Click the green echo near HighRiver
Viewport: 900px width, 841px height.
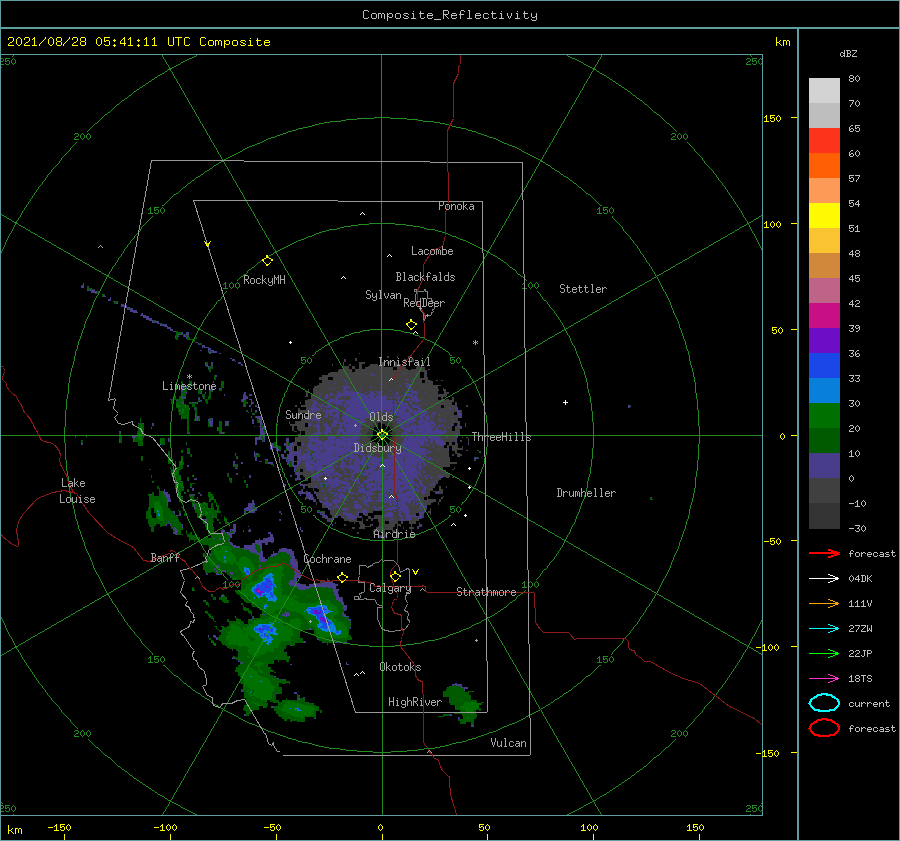[463, 703]
